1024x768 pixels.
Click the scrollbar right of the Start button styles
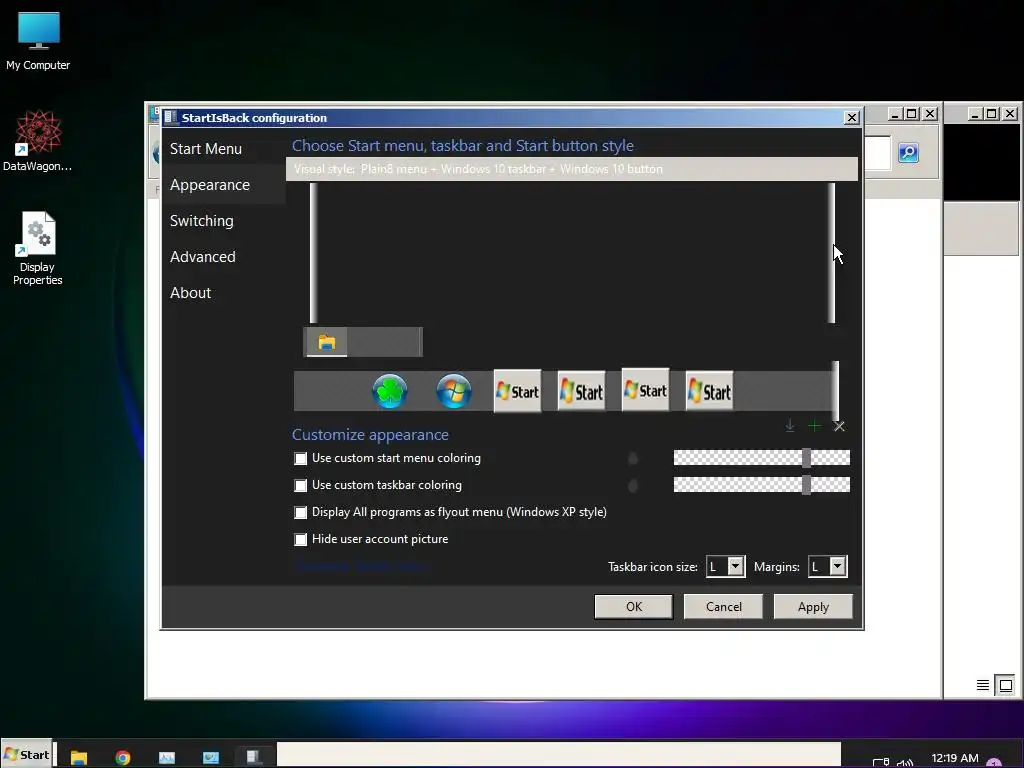click(x=835, y=391)
